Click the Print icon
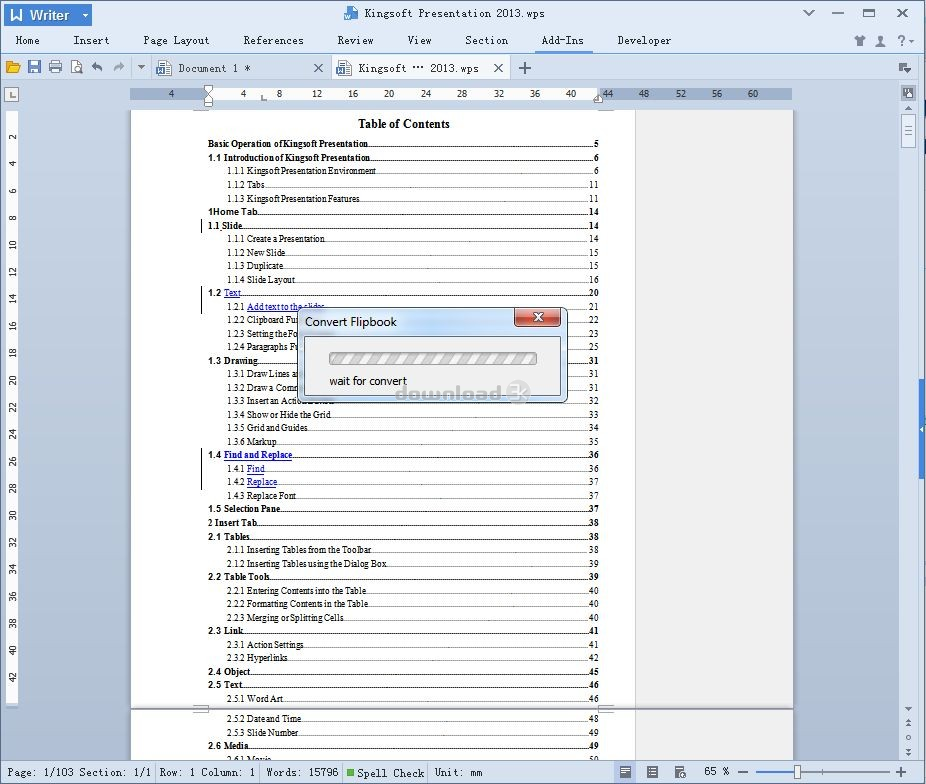 tap(56, 67)
